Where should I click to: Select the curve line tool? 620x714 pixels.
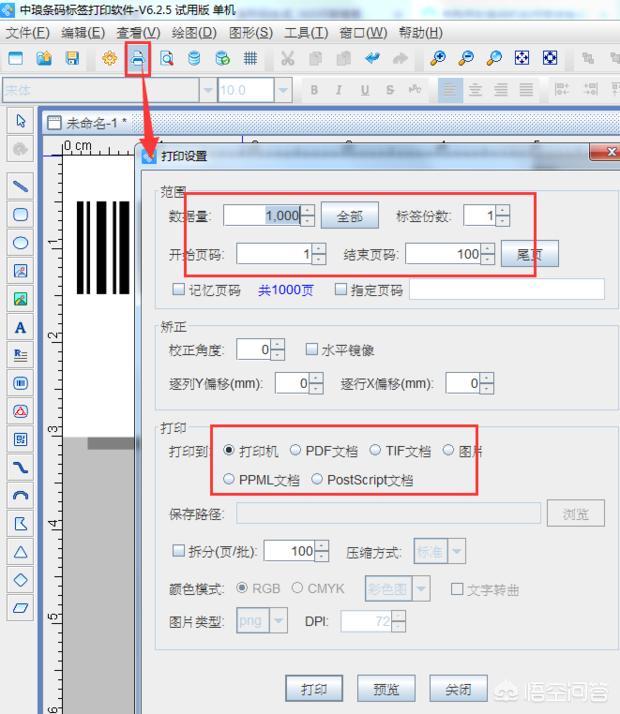(20, 468)
